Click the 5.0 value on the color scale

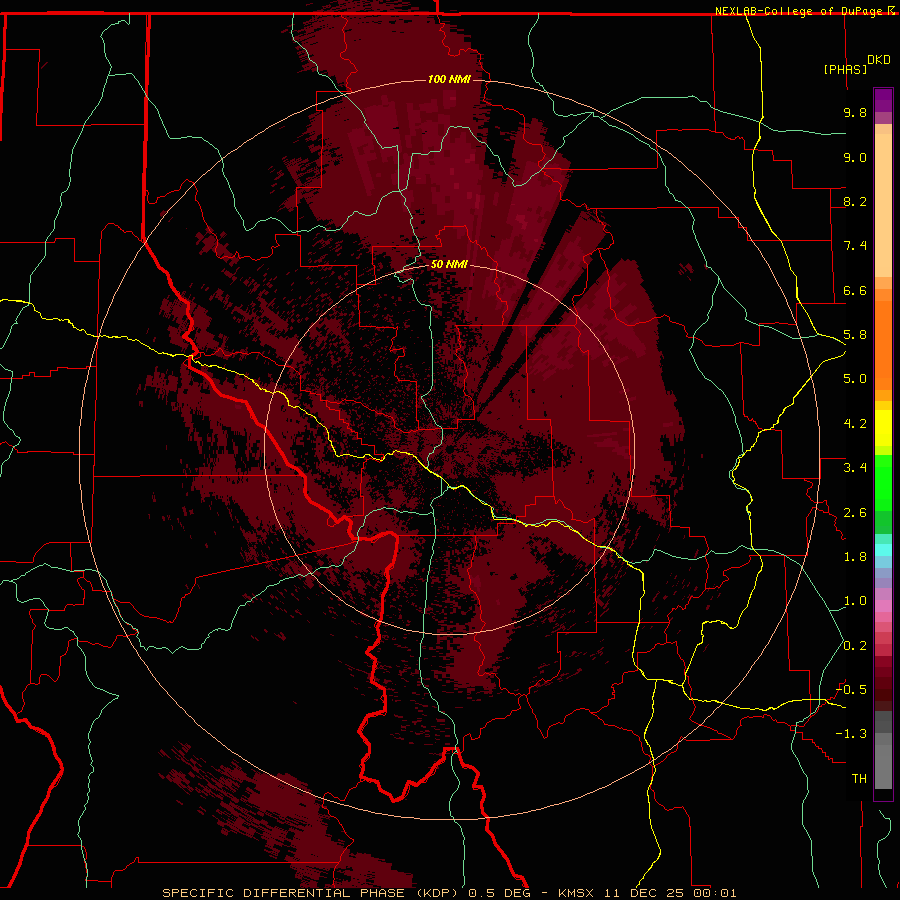pos(855,379)
